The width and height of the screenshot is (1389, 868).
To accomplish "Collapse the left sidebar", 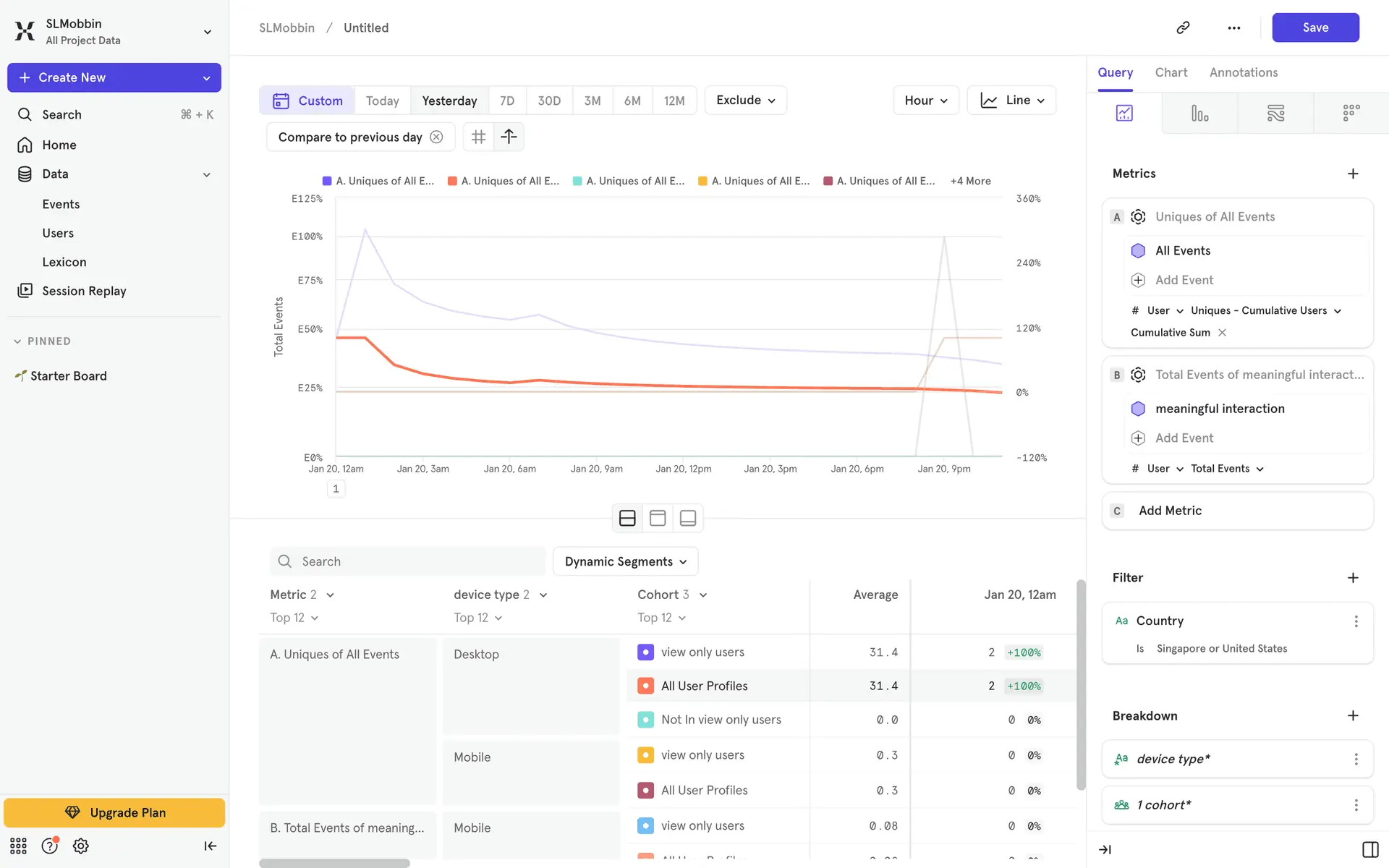I will point(210,846).
